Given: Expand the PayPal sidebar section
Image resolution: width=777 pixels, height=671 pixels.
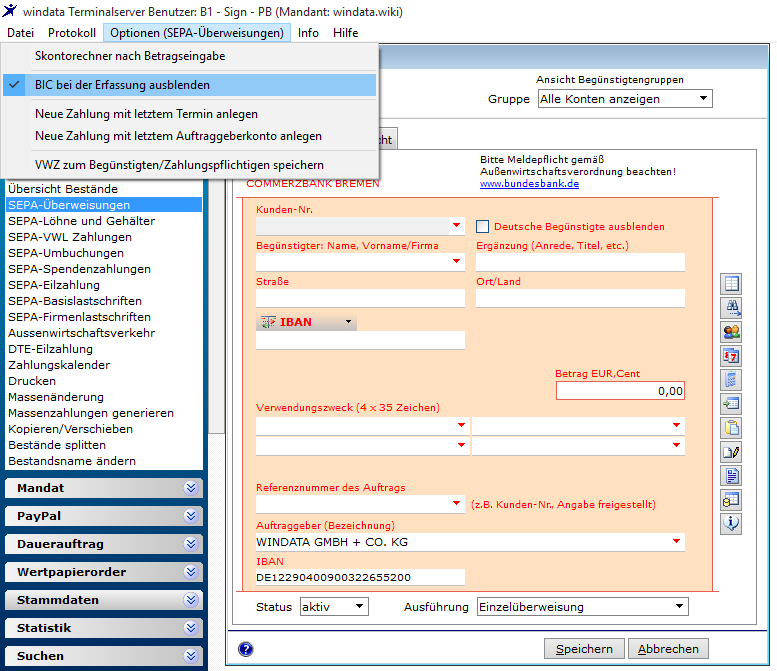Looking at the screenshot, I should [x=104, y=516].
